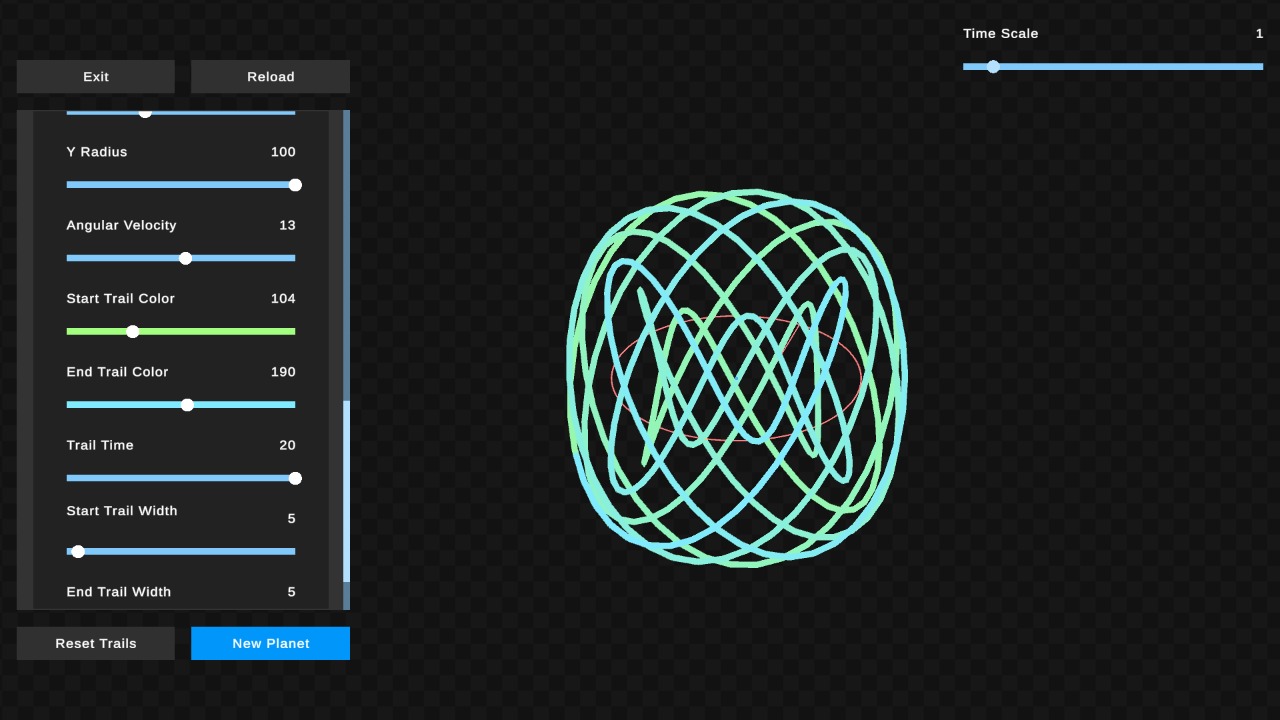Viewport: 1280px width, 720px height.
Task: Click the Start Trail Width slider
Action: point(181,551)
